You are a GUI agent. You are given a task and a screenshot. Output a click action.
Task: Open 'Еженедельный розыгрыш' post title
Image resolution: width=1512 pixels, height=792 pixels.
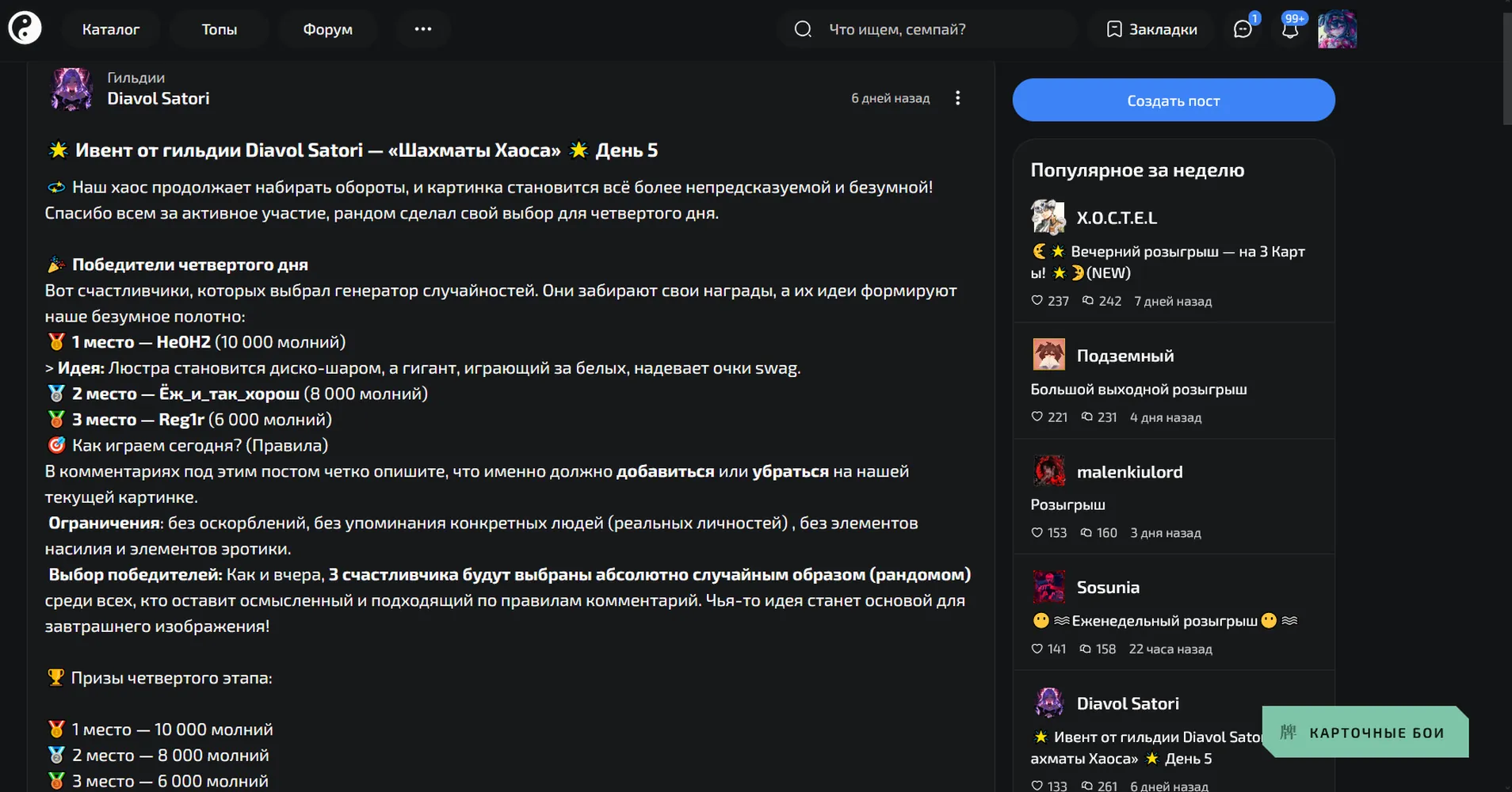point(1165,621)
